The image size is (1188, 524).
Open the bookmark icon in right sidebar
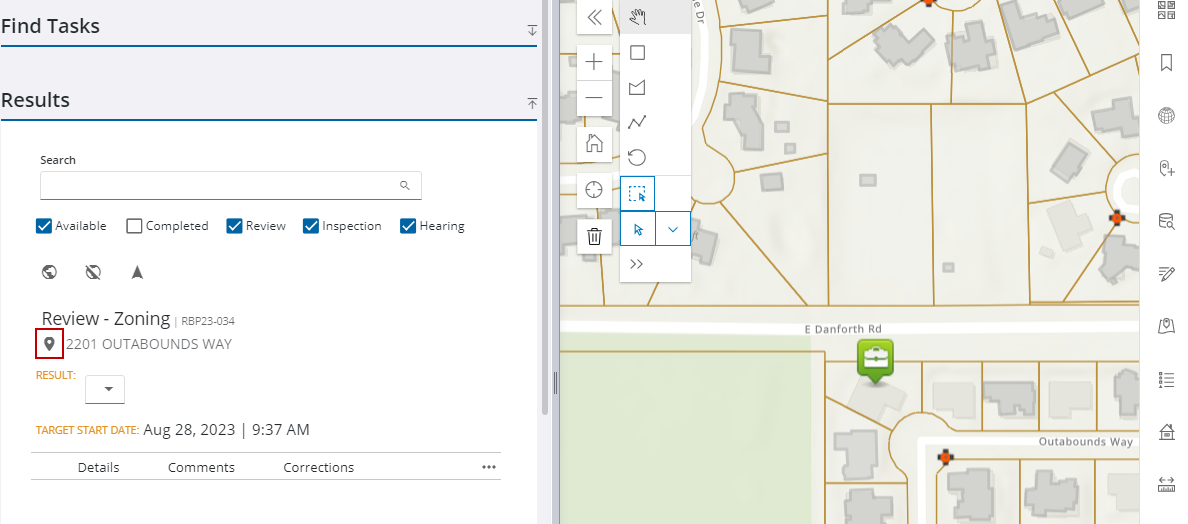pos(1165,63)
